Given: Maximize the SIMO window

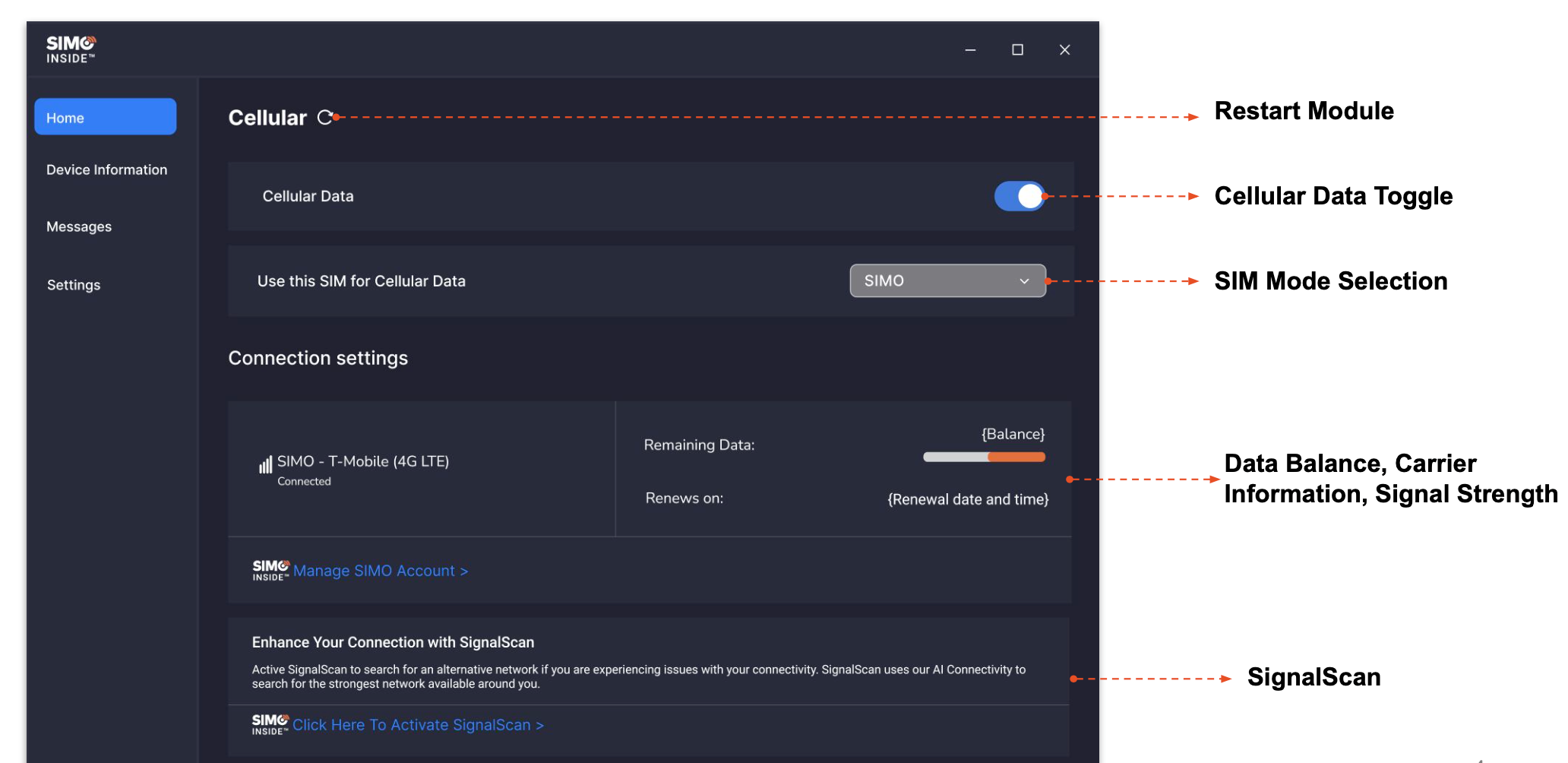Looking at the screenshot, I should [x=1017, y=50].
